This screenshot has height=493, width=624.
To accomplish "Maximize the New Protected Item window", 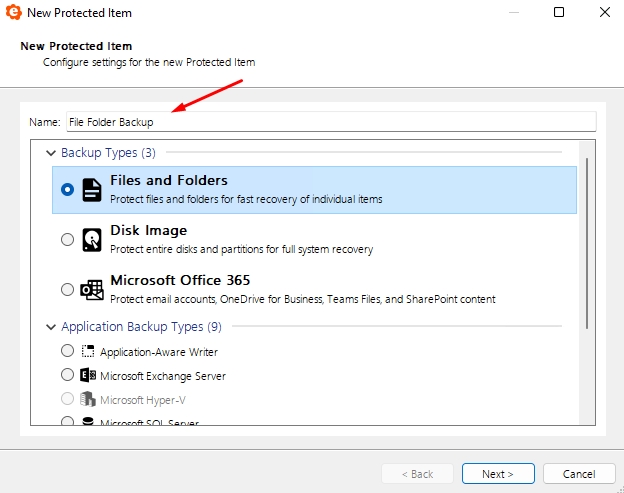I will pyautogui.click(x=559, y=12).
